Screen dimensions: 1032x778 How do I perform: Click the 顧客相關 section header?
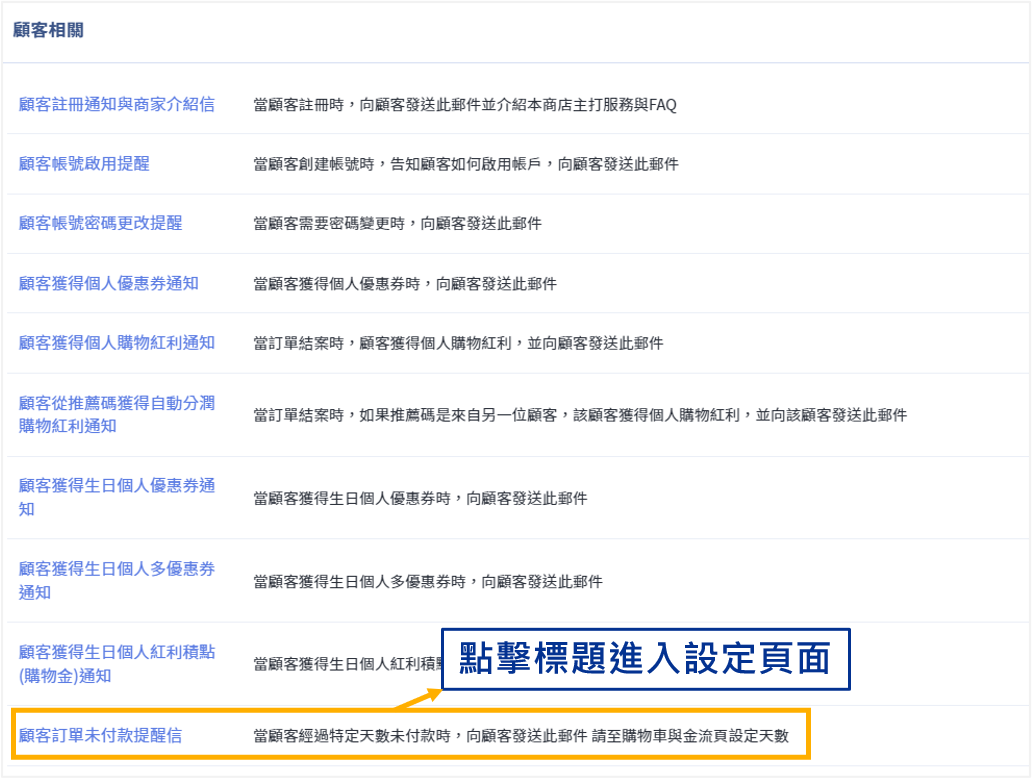(49, 30)
